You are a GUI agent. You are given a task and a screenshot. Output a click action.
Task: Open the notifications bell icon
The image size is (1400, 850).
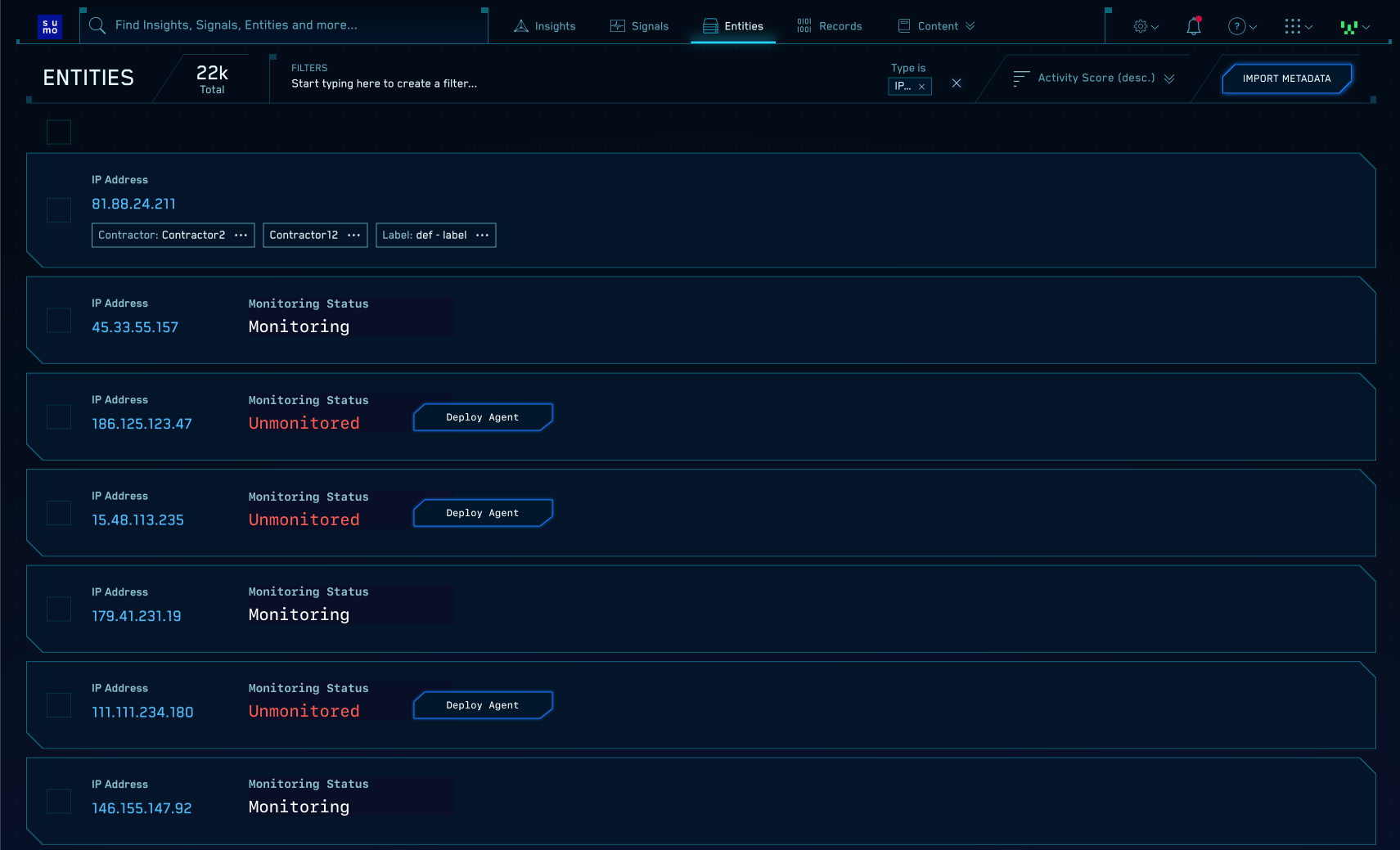pos(1192,26)
